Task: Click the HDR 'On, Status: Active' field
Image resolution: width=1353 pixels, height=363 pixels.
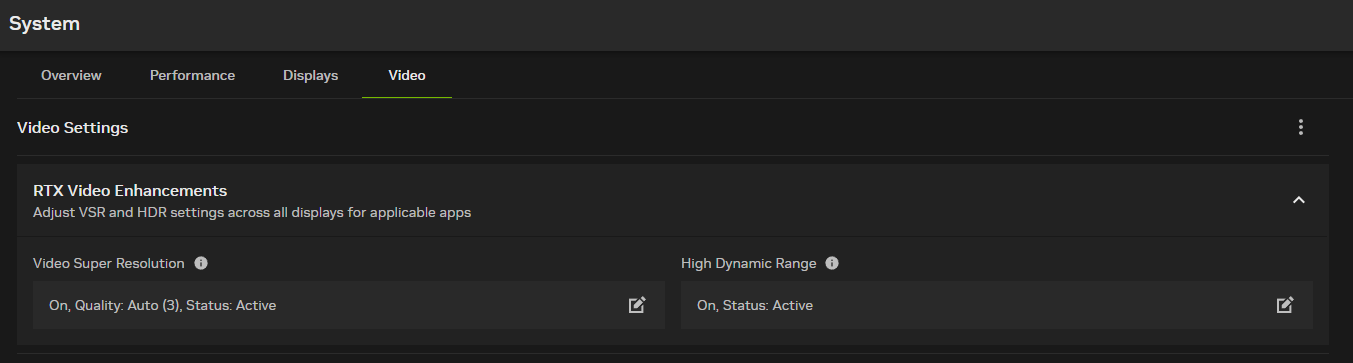Action: pyautogui.click(x=997, y=305)
